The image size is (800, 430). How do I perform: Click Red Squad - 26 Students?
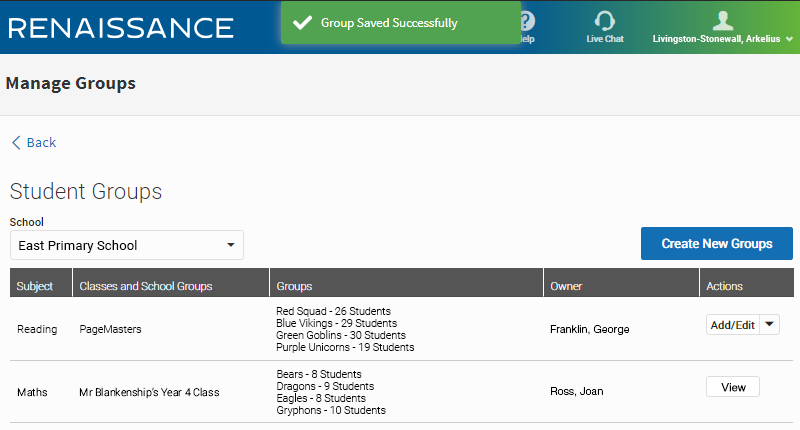[333, 311]
